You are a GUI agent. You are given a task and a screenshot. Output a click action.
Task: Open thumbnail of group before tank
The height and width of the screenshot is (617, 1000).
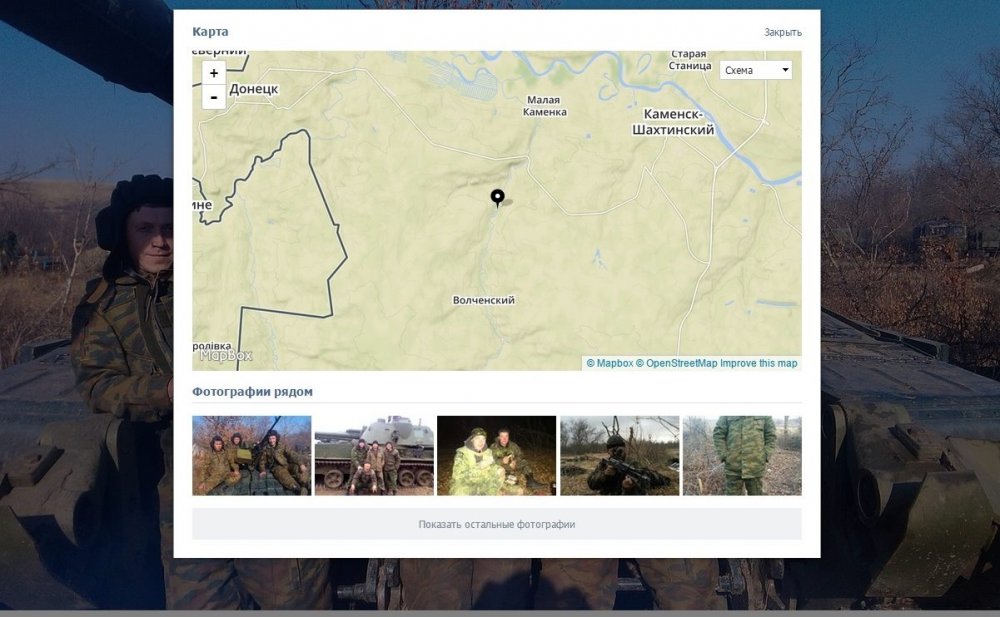pyautogui.click(x=374, y=455)
